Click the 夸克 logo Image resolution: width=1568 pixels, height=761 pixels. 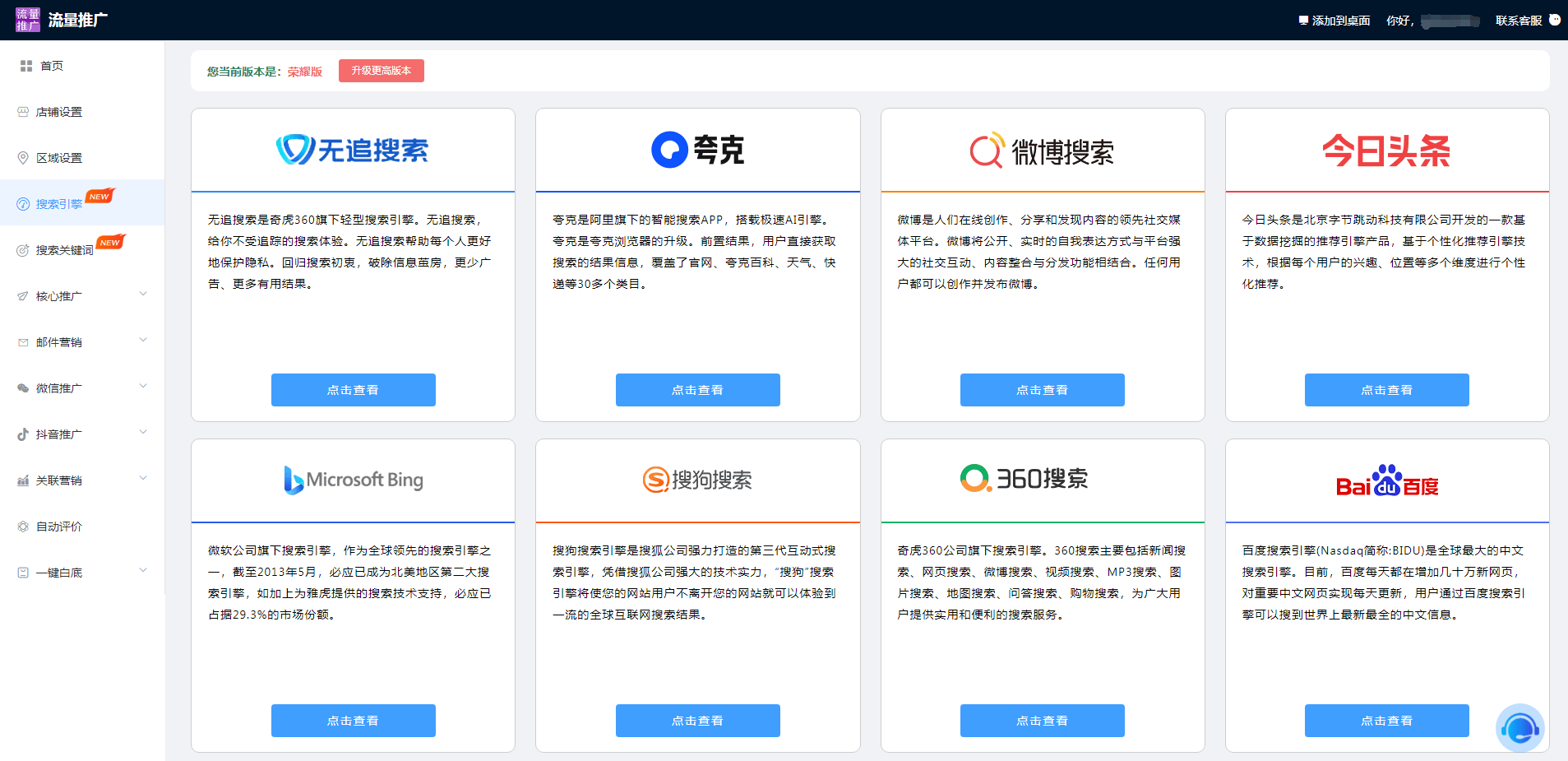click(x=697, y=150)
